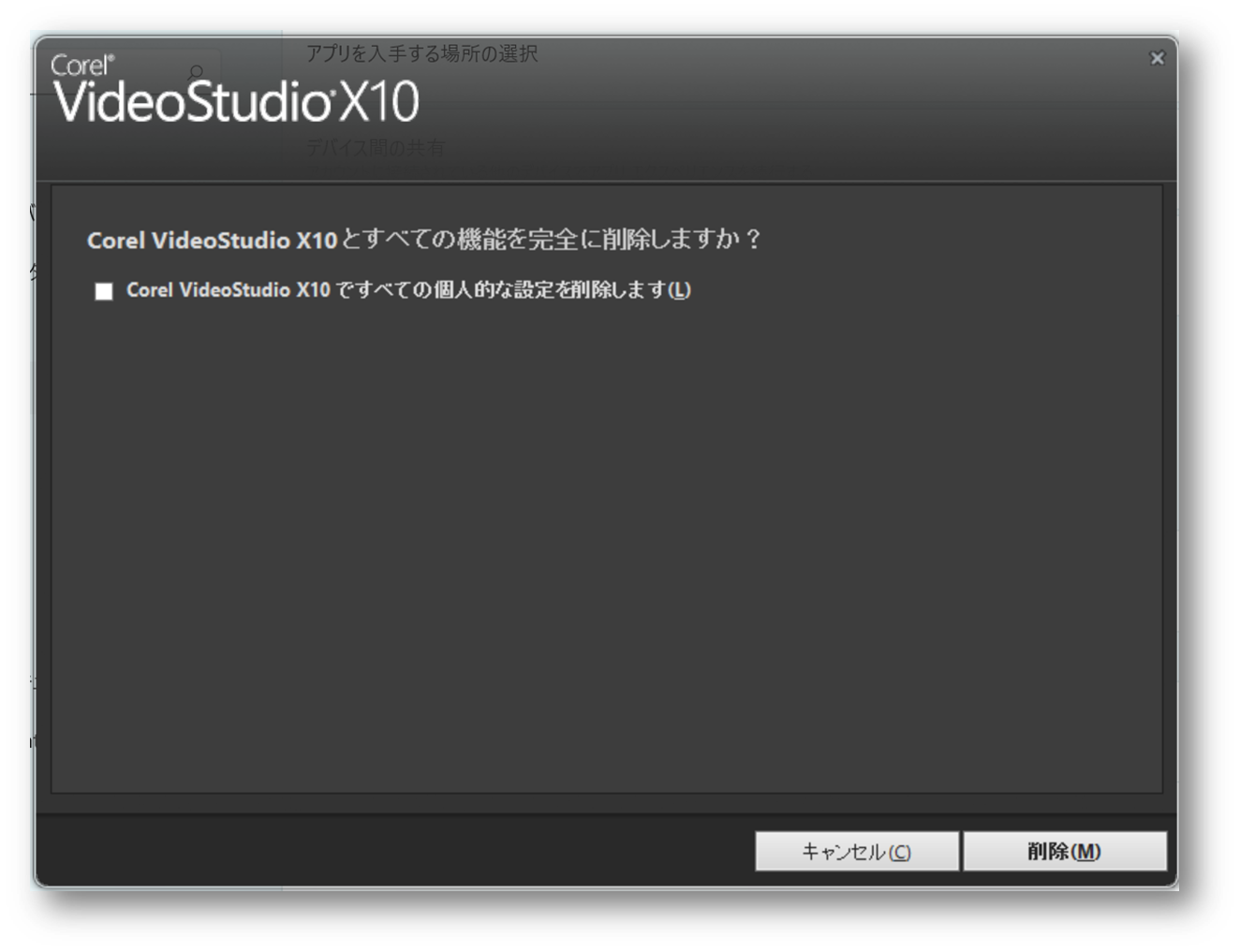
Task: Click the X10 part of the product logo
Action: coord(378,102)
